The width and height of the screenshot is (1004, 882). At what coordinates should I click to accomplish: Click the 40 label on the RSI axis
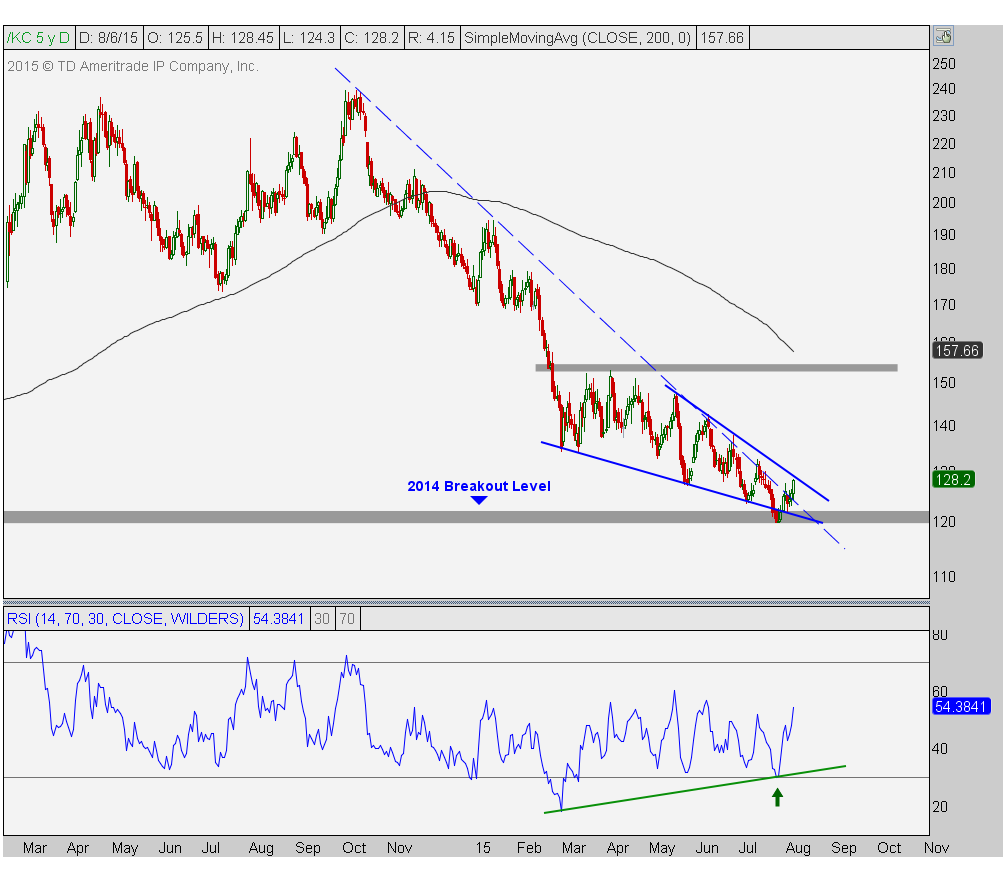pyautogui.click(x=940, y=749)
